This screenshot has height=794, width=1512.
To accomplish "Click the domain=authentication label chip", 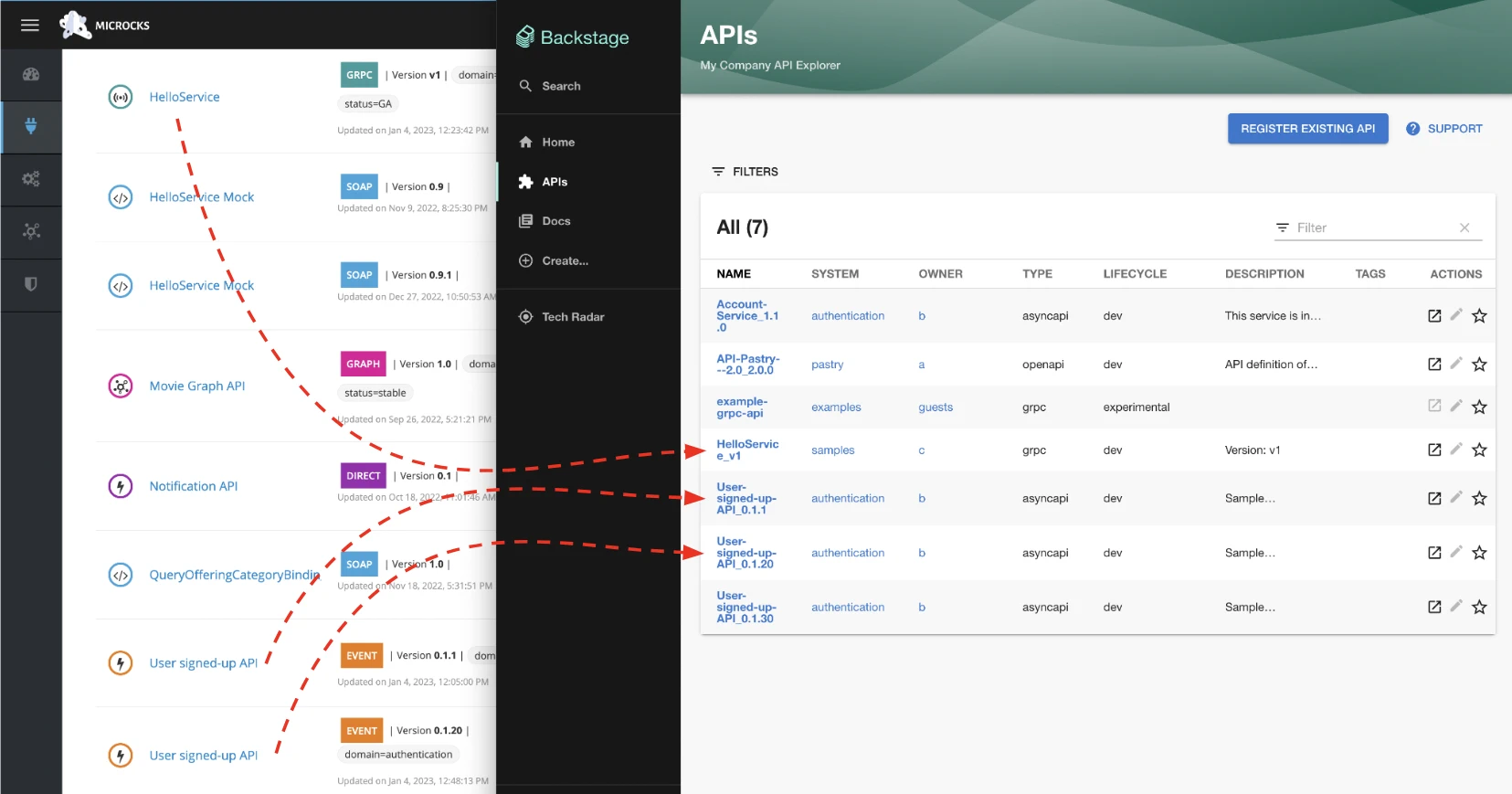I will [x=398, y=755].
